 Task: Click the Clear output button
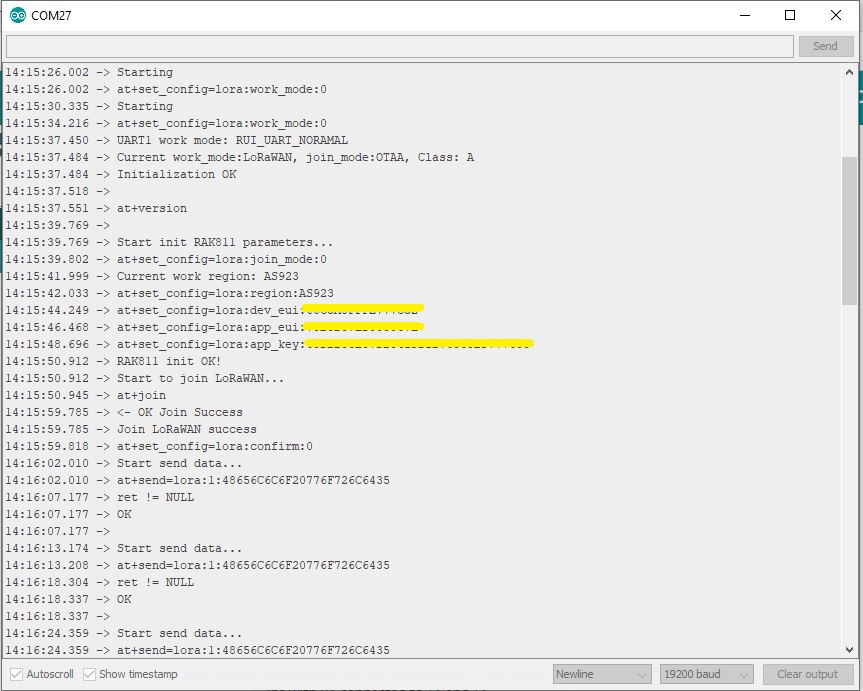(x=807, y=674)
